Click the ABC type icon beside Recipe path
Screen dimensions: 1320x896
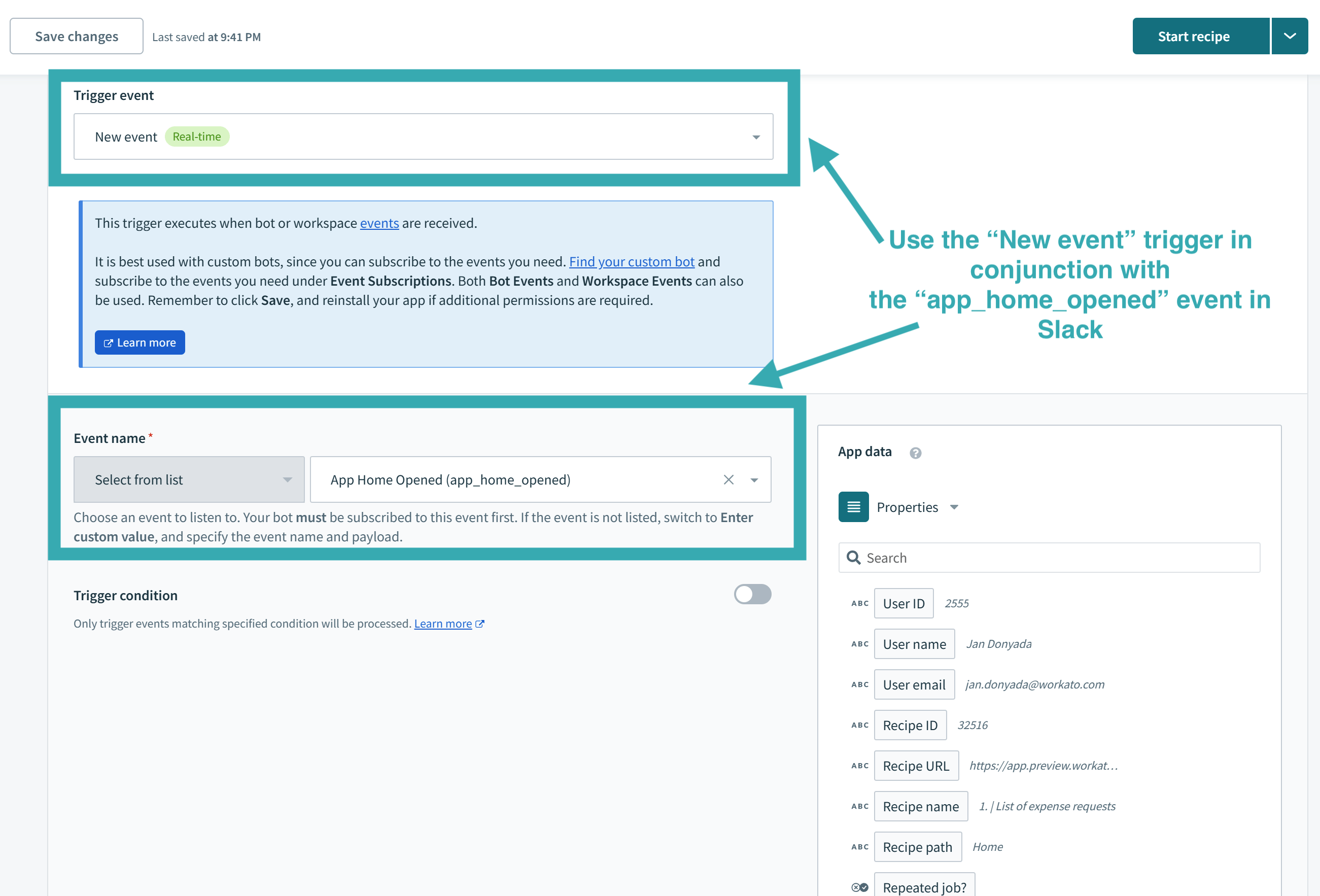[x=860, y=847]
